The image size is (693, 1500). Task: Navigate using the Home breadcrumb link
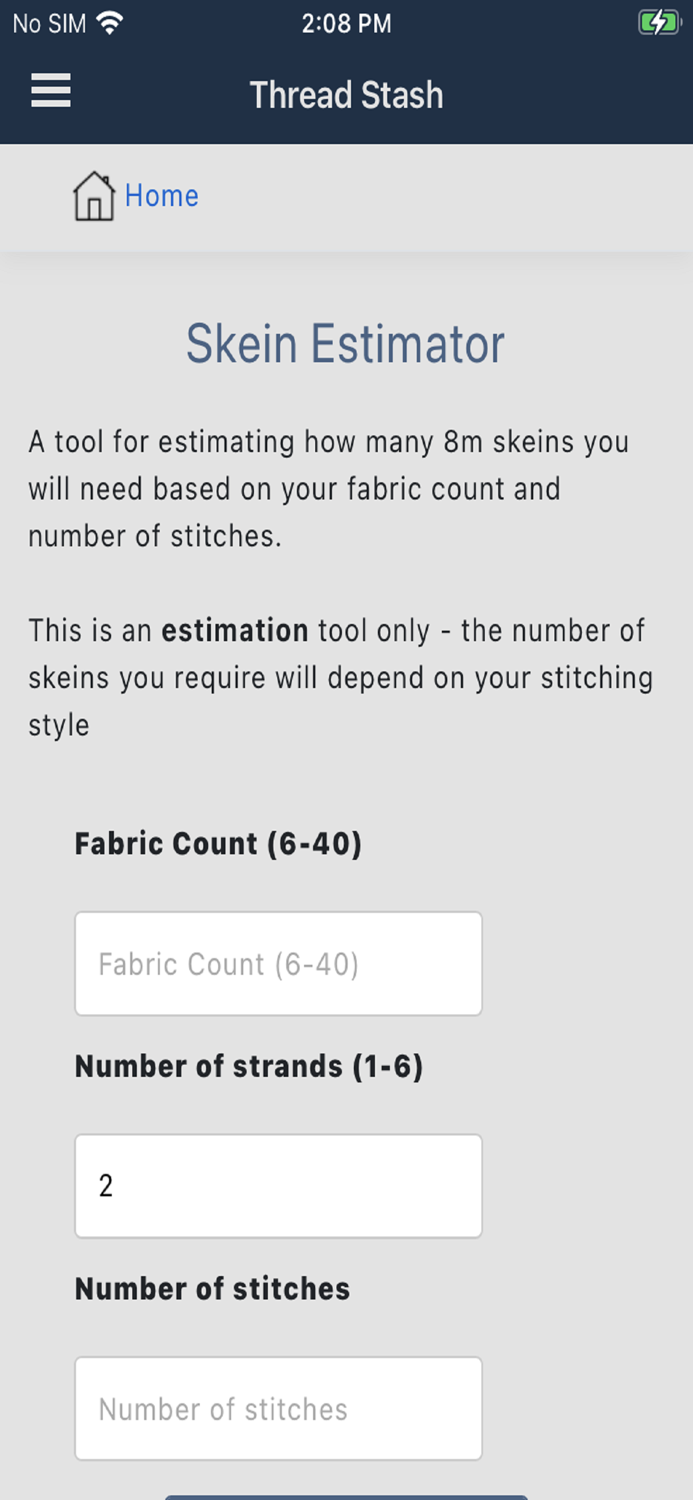162,196
